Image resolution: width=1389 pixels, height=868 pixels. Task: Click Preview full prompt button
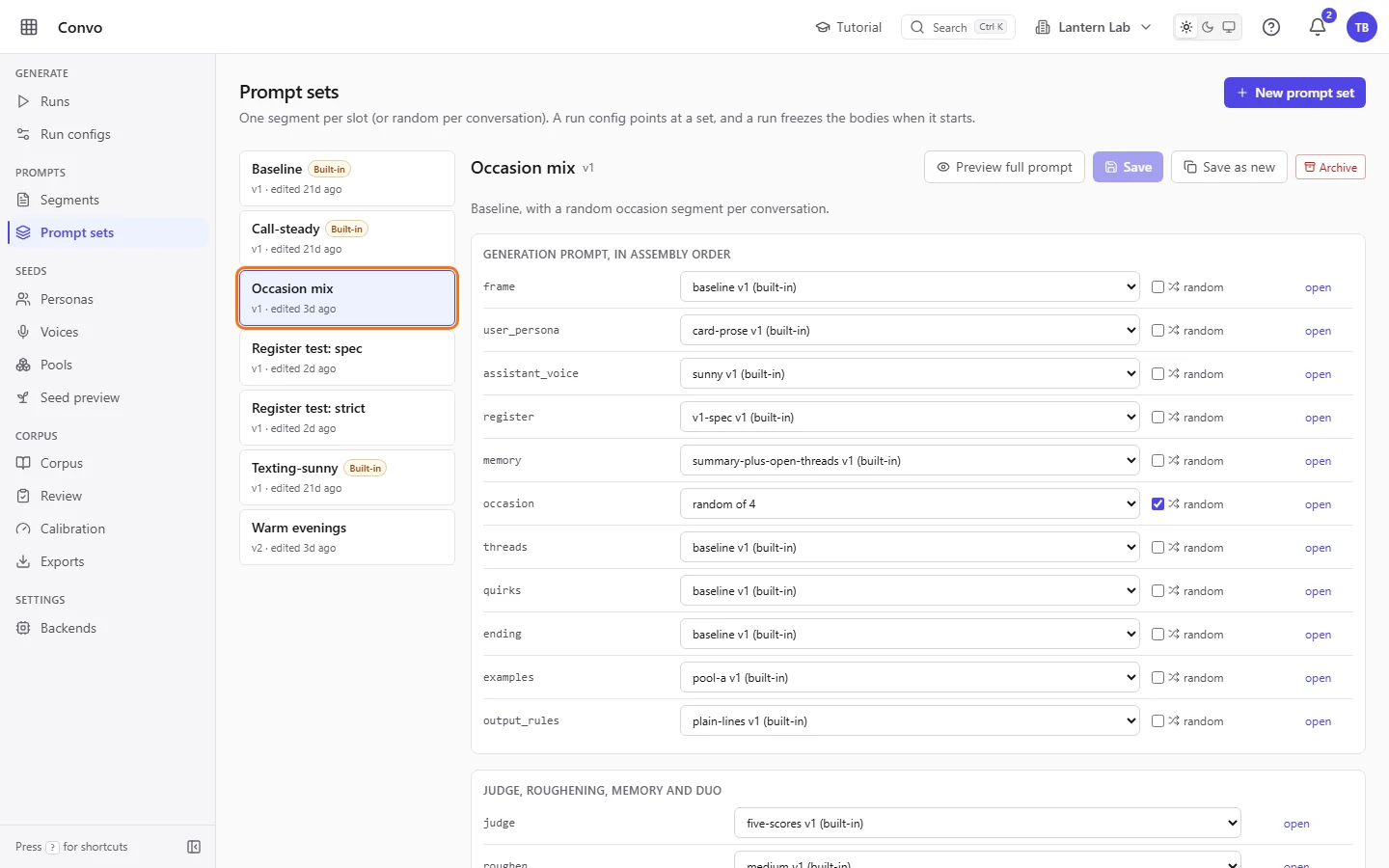coord(1004,167)
